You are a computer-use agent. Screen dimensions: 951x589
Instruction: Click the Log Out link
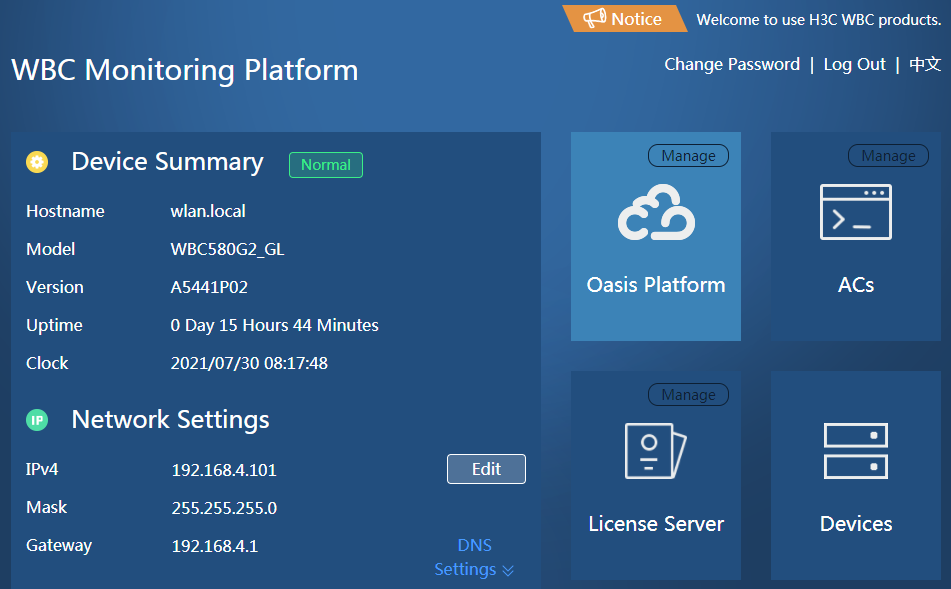pyautogui.click(x=855, y=64)
